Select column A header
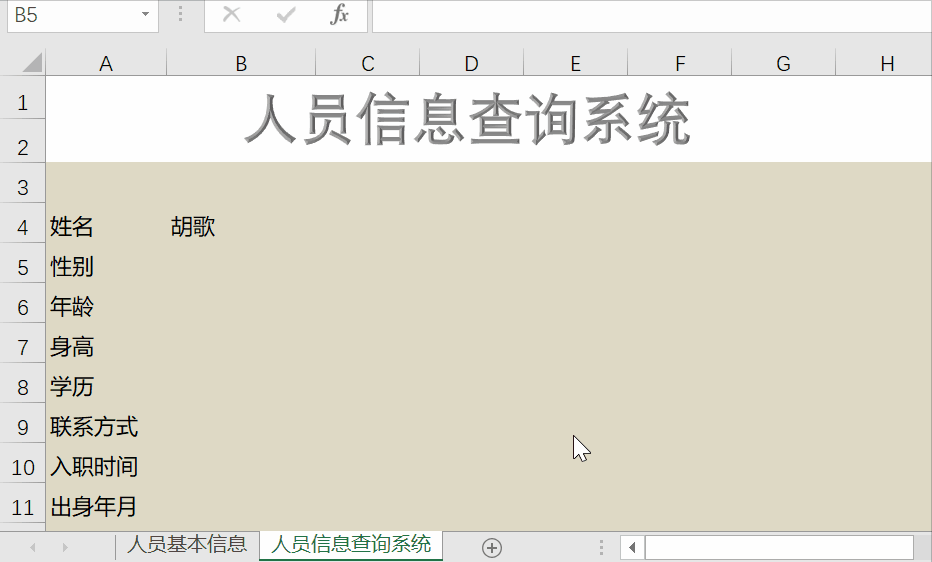Viewport: 932px width, 562px height. coord(106,63)
